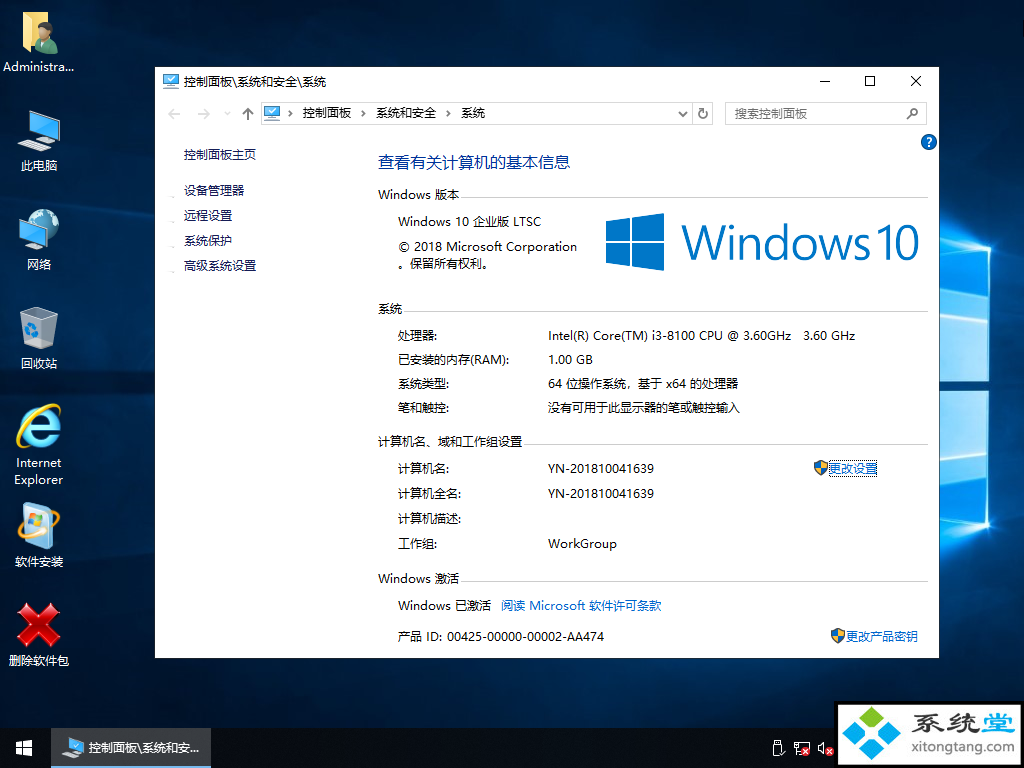Image resolution: width=1024 pixels, height=768 pixels.
Task: Expand chevron after 控制面板 in breadcrumb
Action: [363, 114]
